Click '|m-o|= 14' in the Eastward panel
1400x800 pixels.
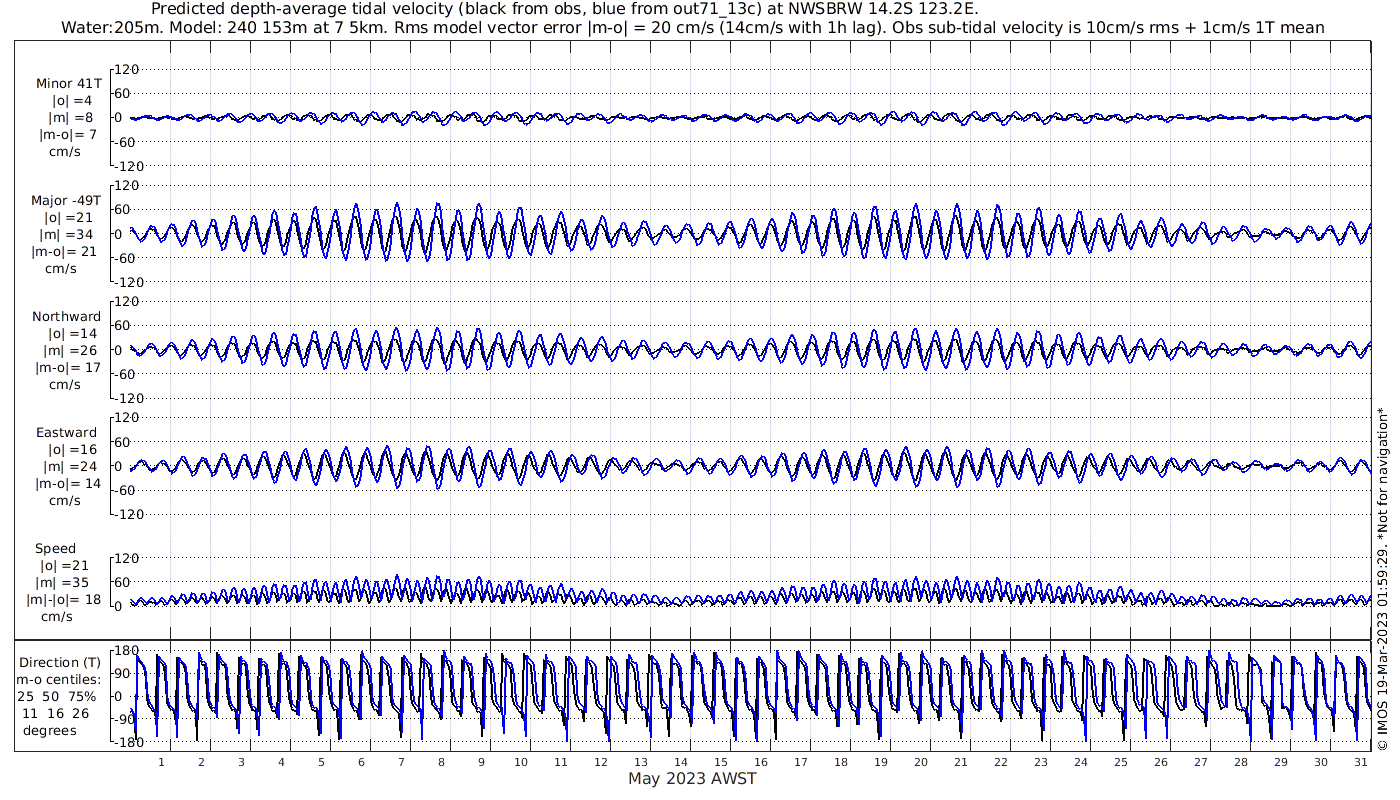tap(66, 484)
